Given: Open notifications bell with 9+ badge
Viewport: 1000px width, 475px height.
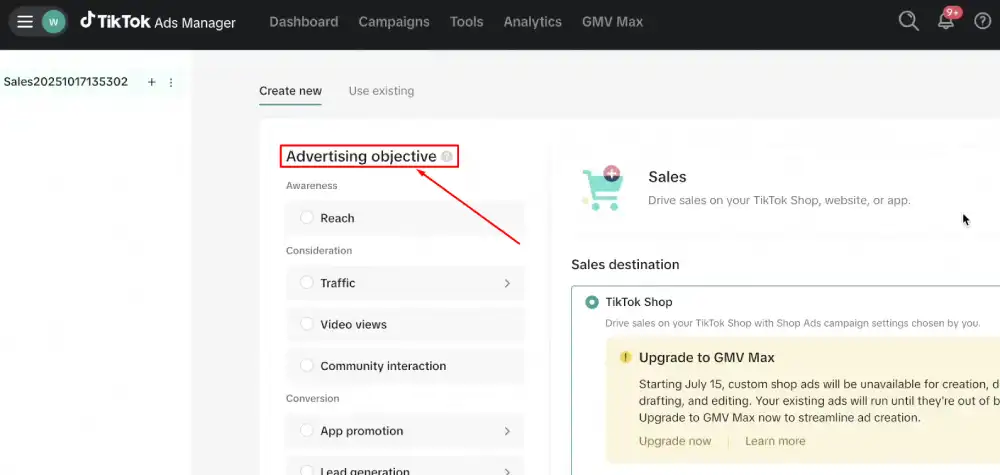Looking at the screenshot, I should (x=946, y=20).
